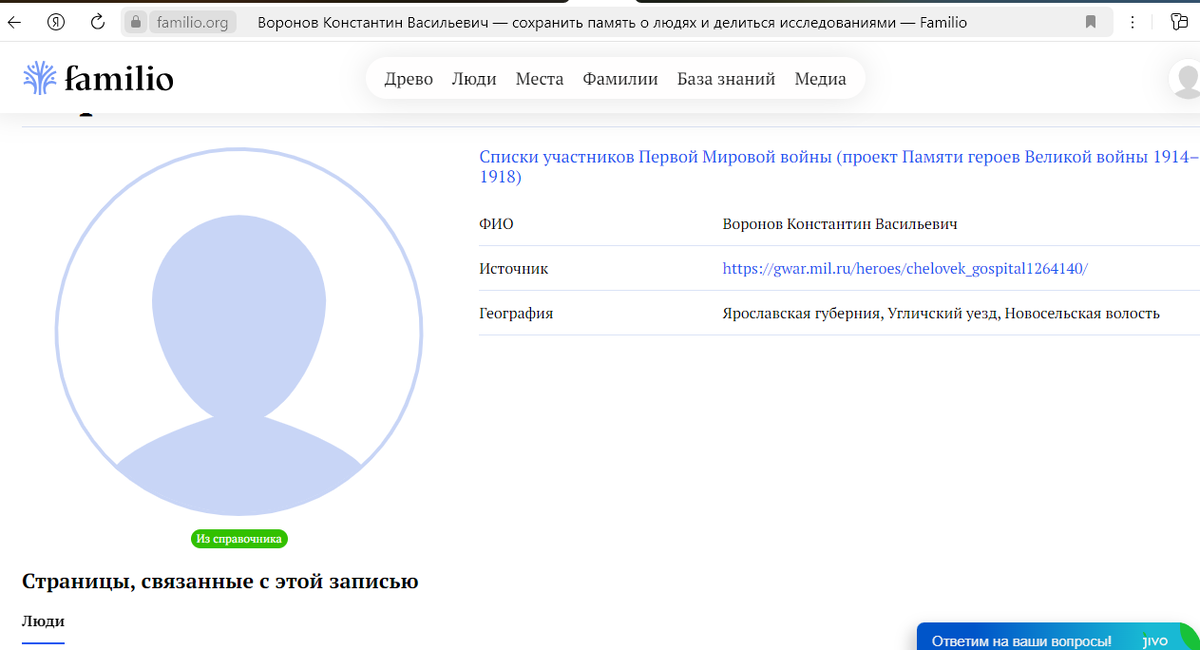Click the Источник field label
This screenshot has width=1200, height=650.
[514, 269]
